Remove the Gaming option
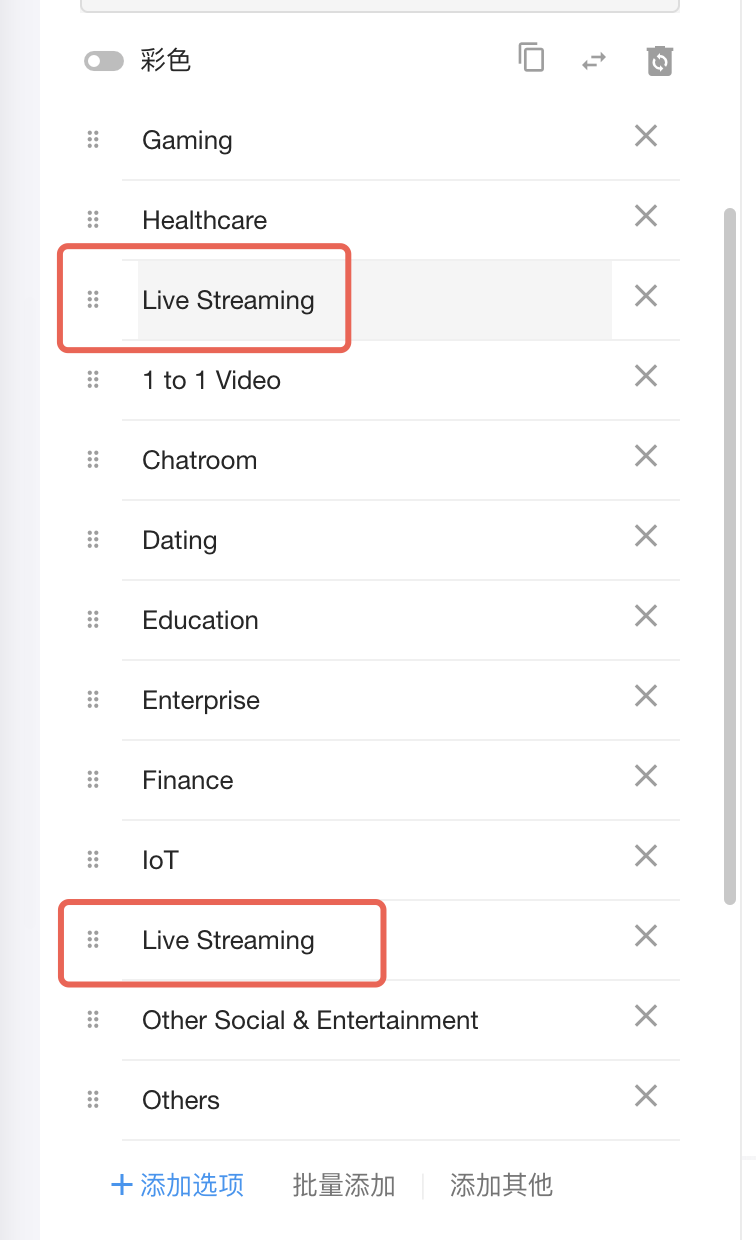Viewport: 756px width, 1240px height. tap(646, 136)
